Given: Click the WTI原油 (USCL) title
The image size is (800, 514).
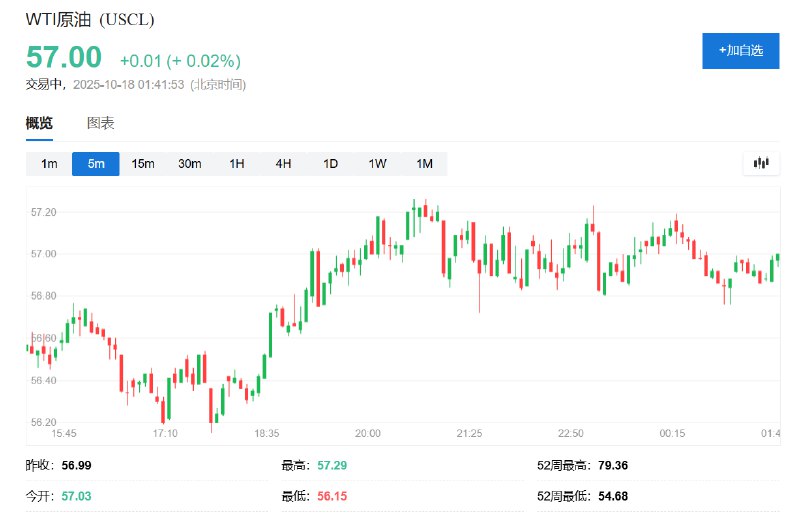Looking at the screenshot, I should (90, 19).
